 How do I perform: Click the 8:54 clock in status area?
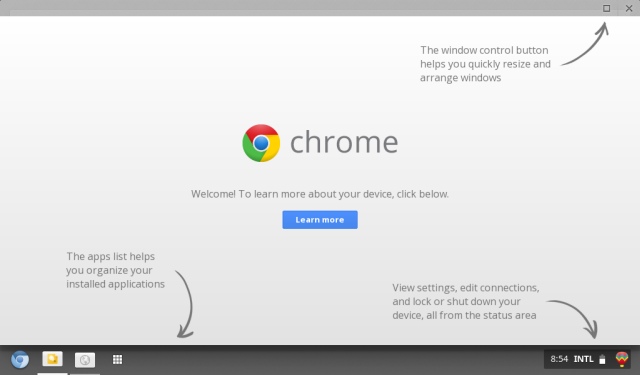(559, 359)
